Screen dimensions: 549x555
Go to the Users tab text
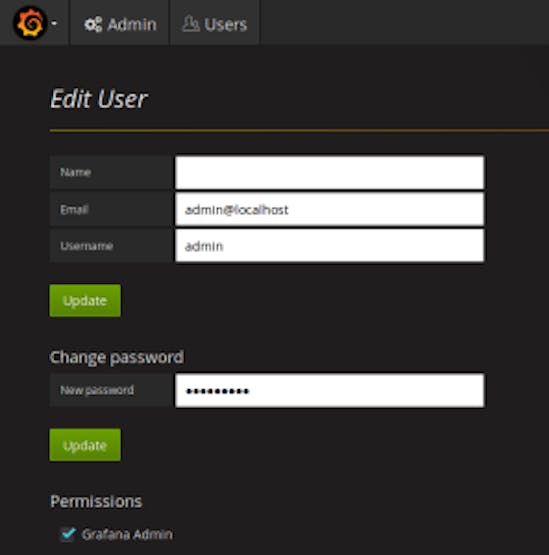[x=225, y=25]
